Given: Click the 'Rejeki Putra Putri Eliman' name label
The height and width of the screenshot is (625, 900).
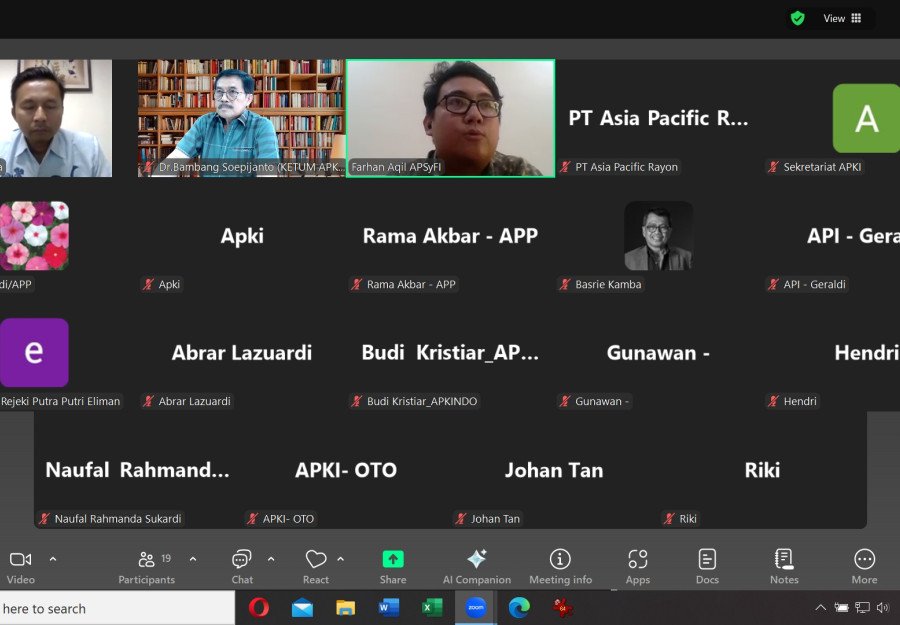Looking at the screenshot, I should click(60, 401).
